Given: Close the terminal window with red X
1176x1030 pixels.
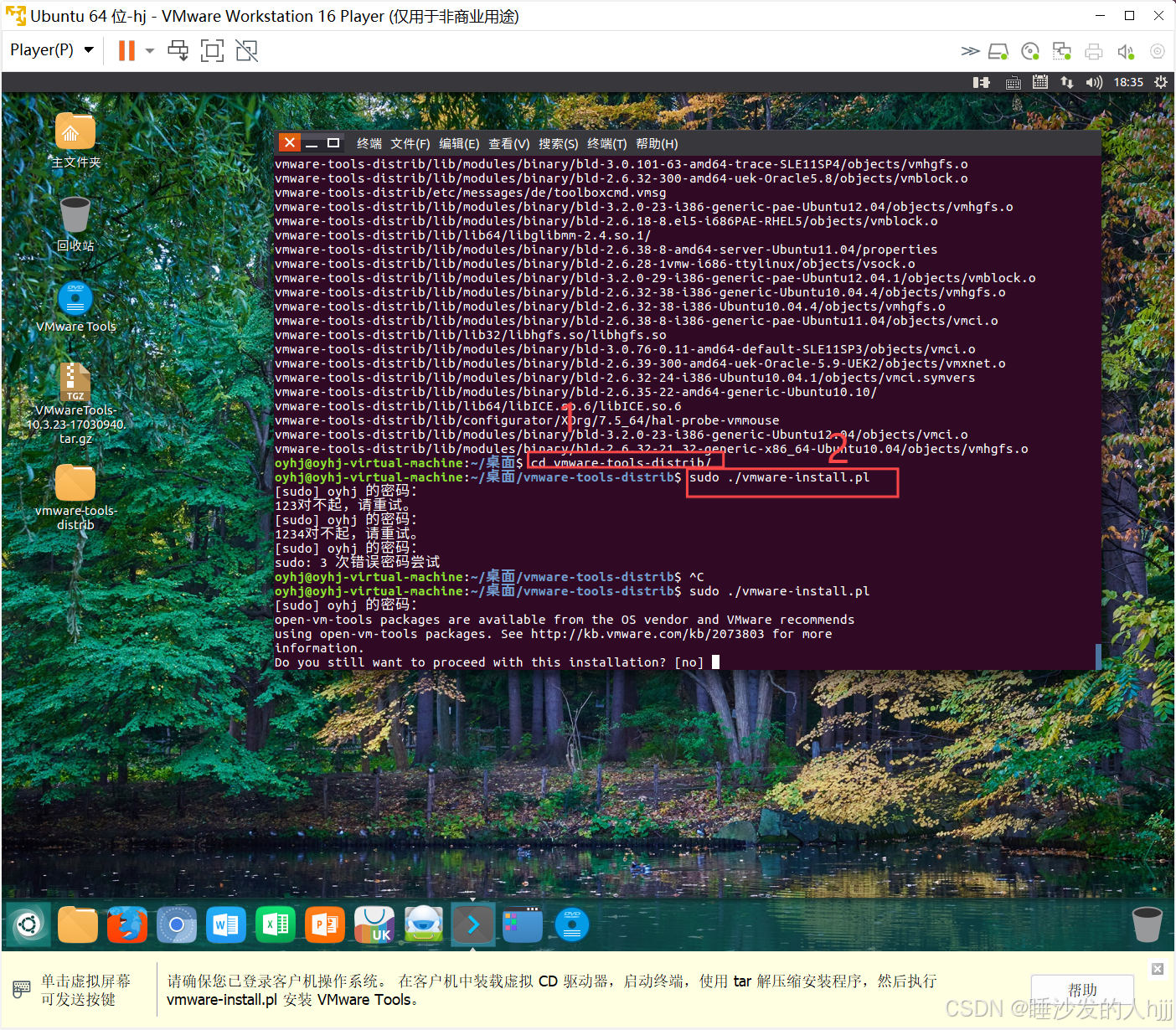Looking at the screenshot, I should pos(290,143).
